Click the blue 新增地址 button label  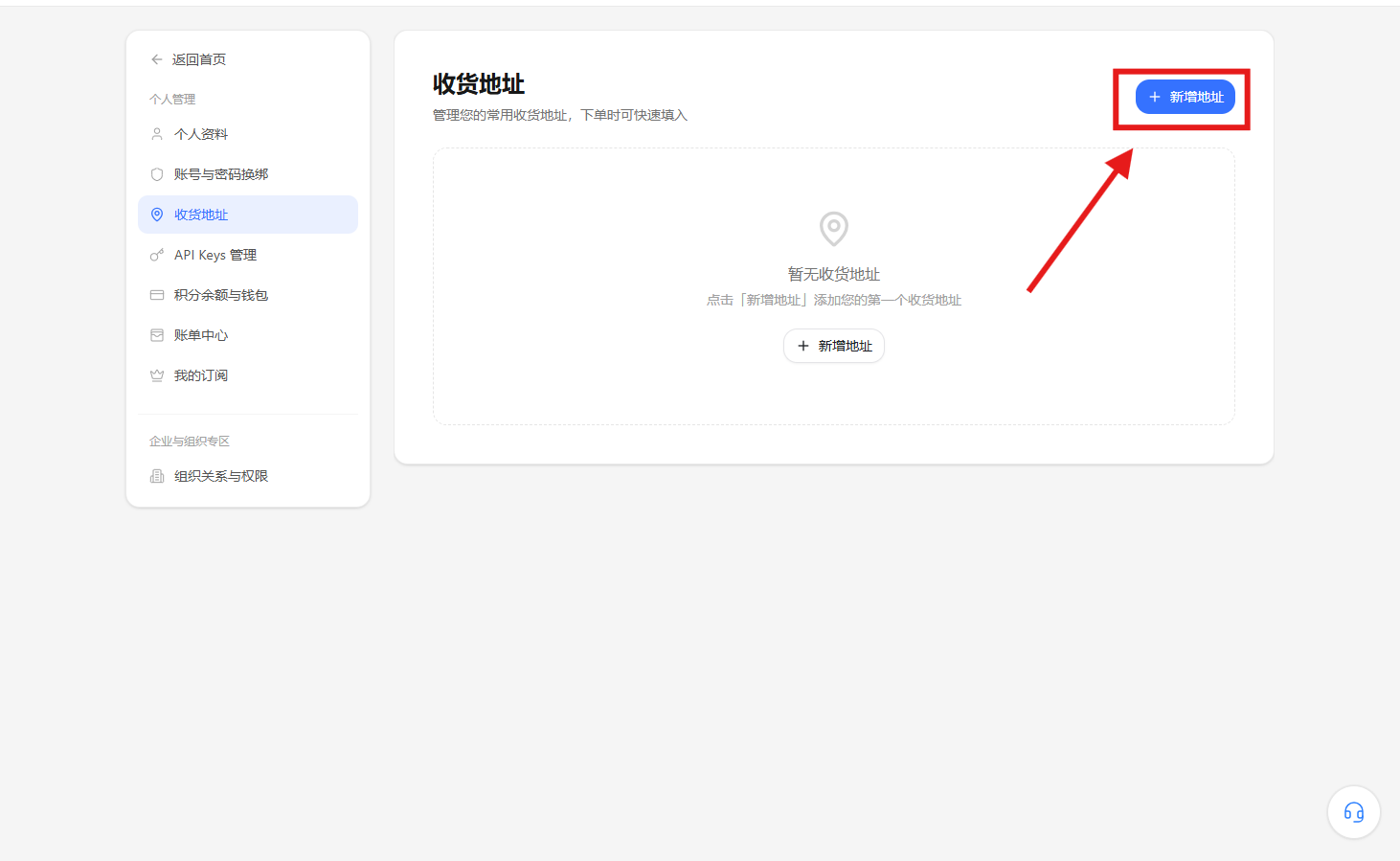1197,97
